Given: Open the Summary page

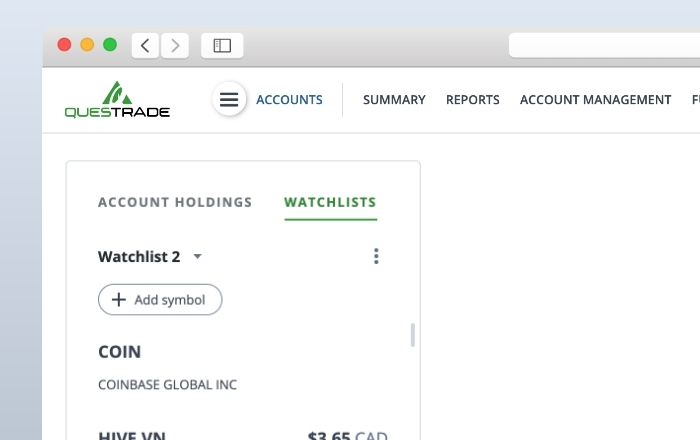Looking at the screenshot, I should tap(394, 100).
